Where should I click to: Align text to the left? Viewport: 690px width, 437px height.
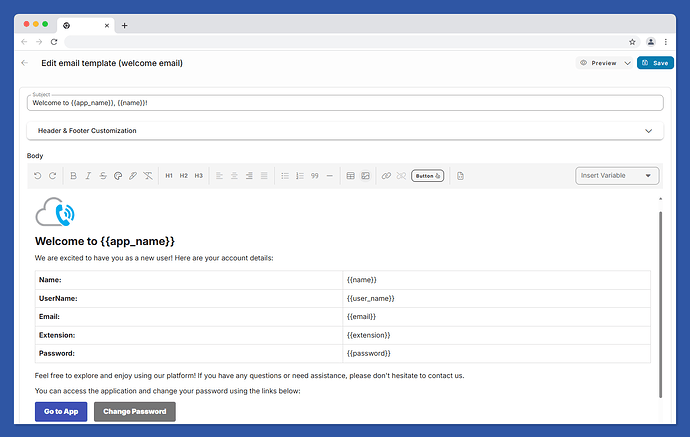(219, 176)
